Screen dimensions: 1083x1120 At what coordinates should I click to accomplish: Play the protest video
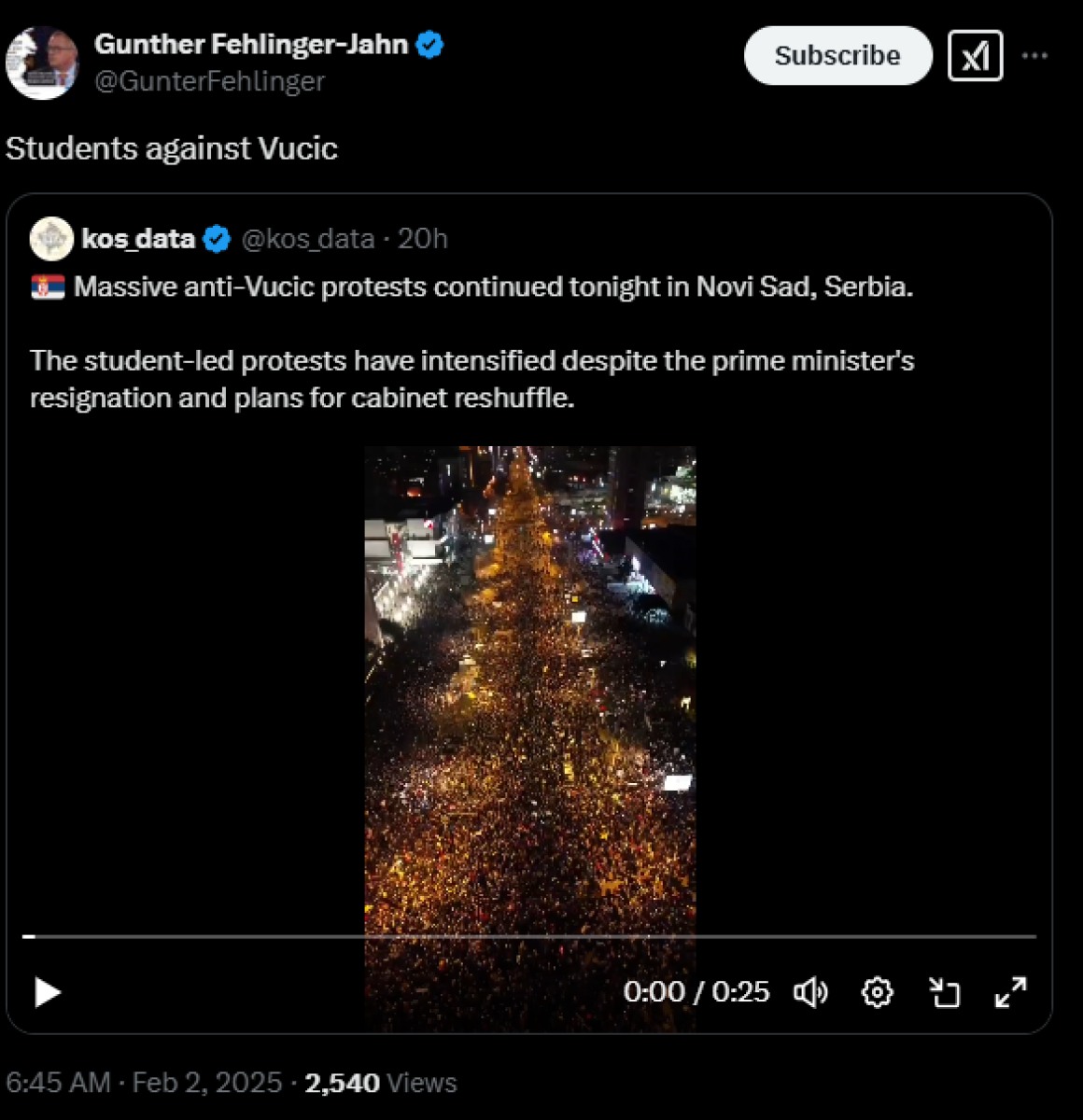pos(48,992)
